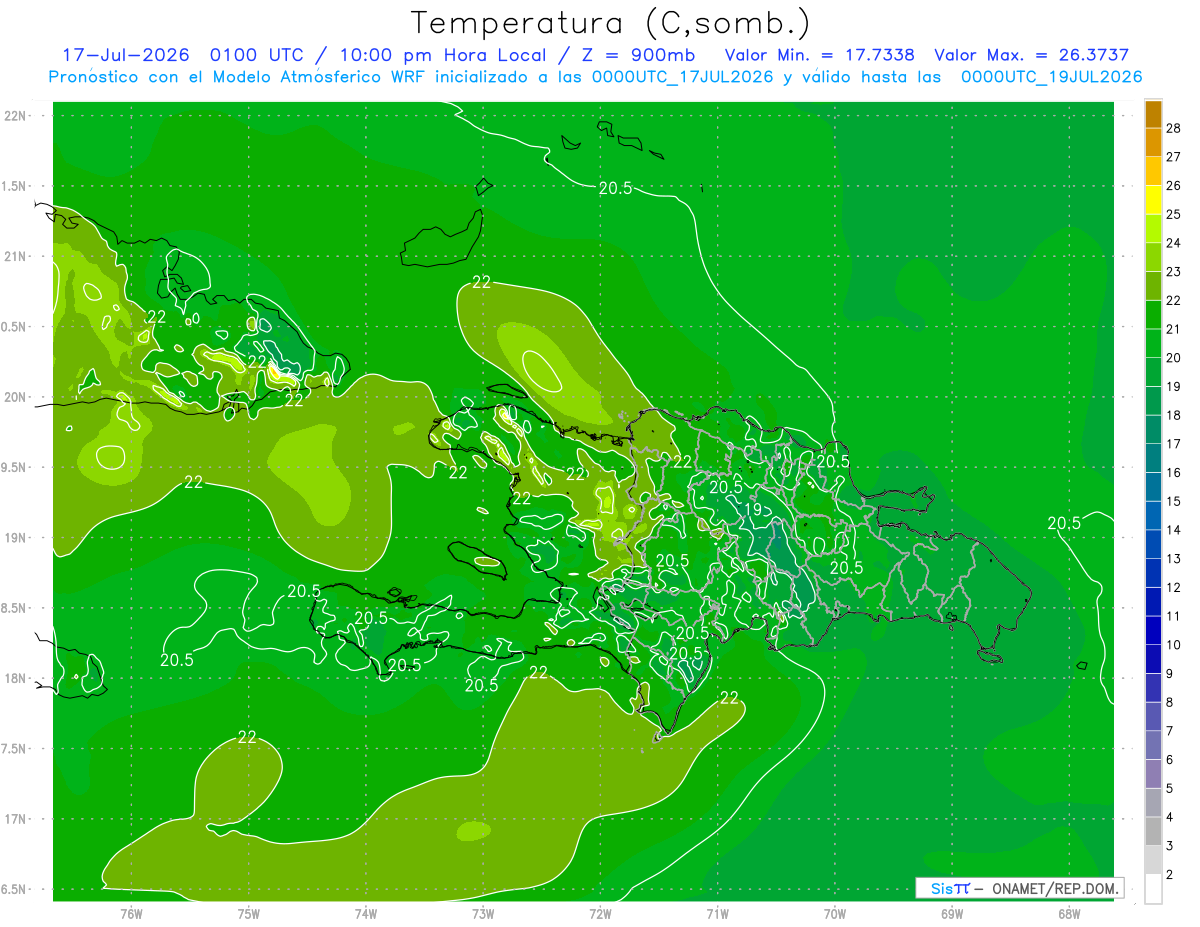Screen dimensions: 1200x927
Task: Click the '17N' latitude axis label
Action: coord(15,819)
